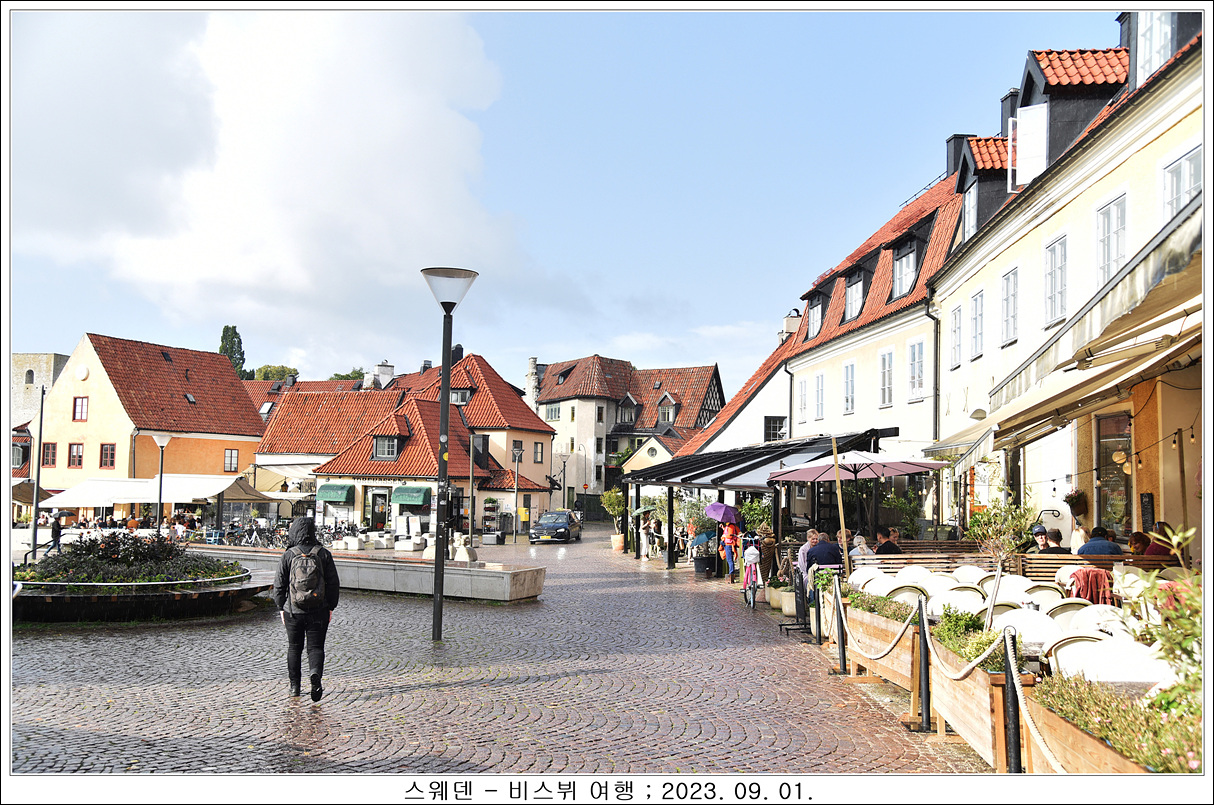Click the caption text '스웨덴 - 비스뷔 여행 ; 2023. 09. 01.'

(x=608, y=790)
